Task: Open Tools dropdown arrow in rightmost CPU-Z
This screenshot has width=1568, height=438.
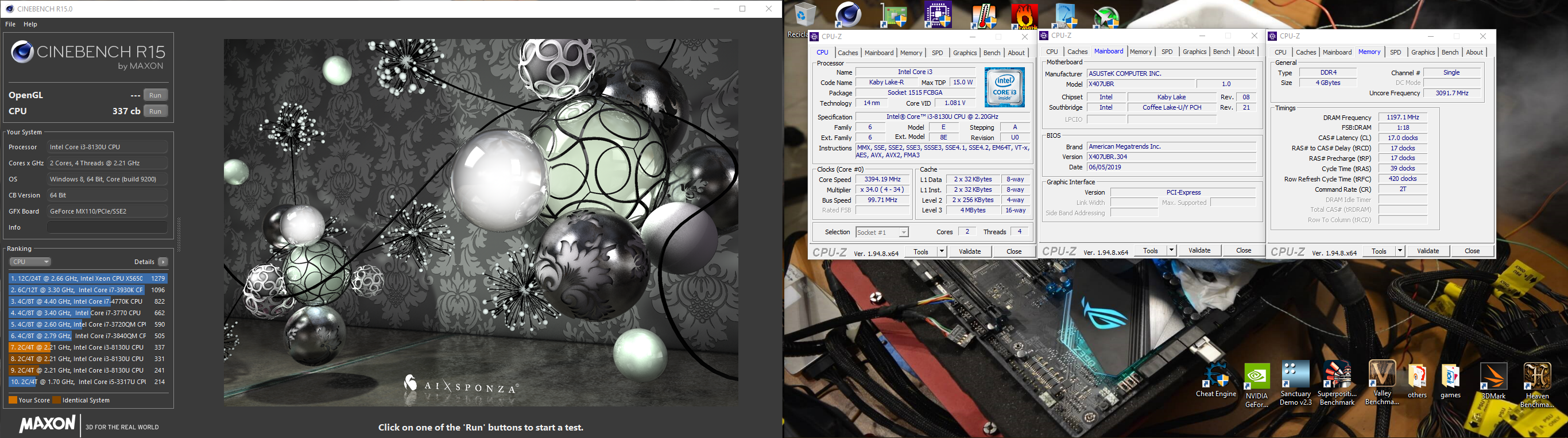Action: pyautogui.click(x=1399, y=251)
